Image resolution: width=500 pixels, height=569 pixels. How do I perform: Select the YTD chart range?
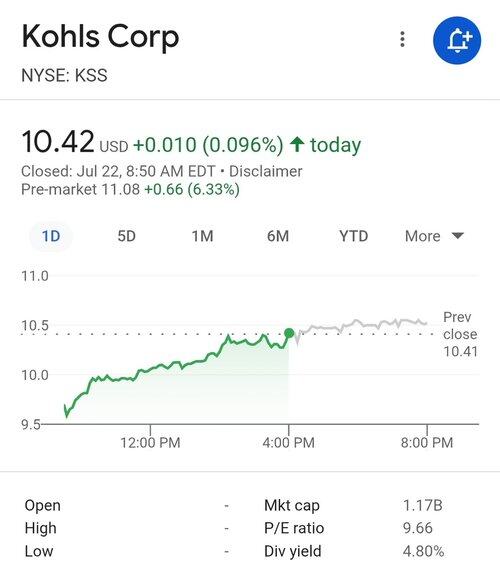[354, 236]
